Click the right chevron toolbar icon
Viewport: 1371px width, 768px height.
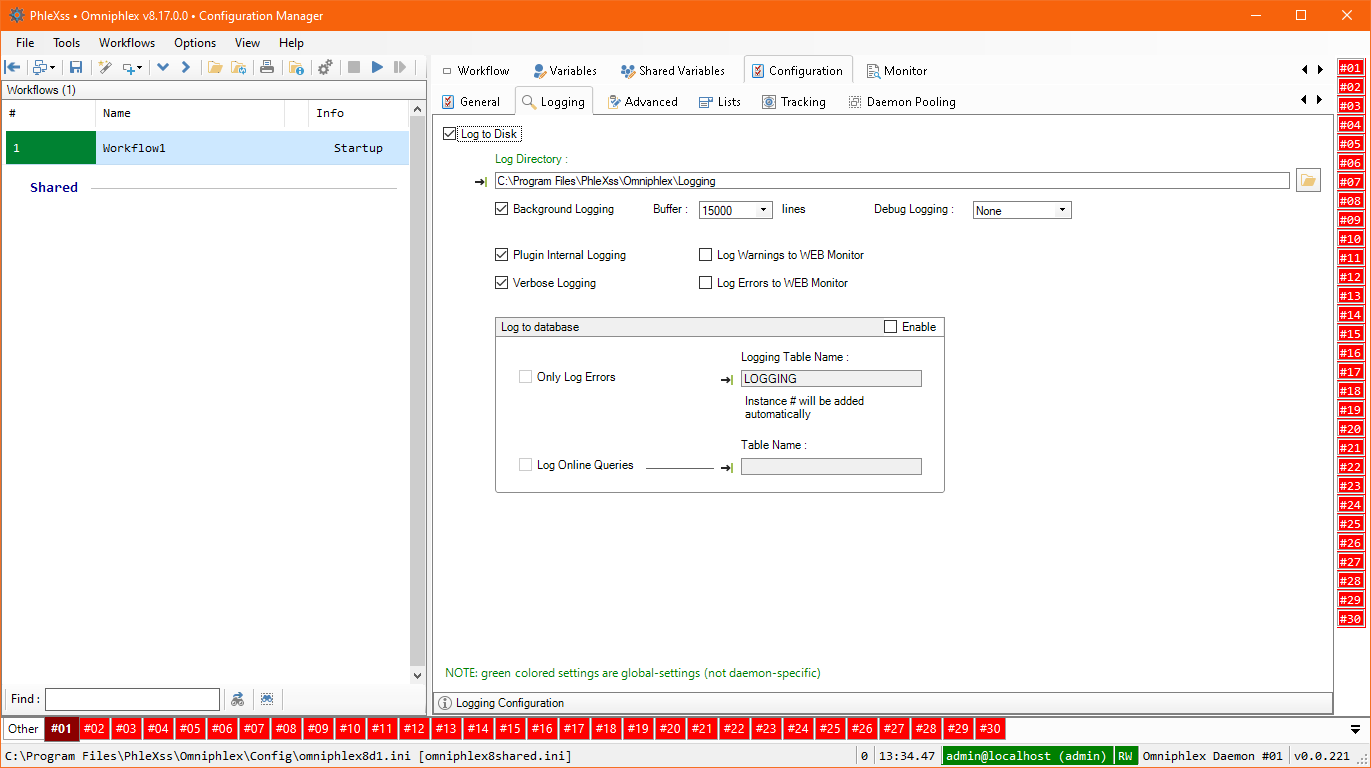click(186, 67)
